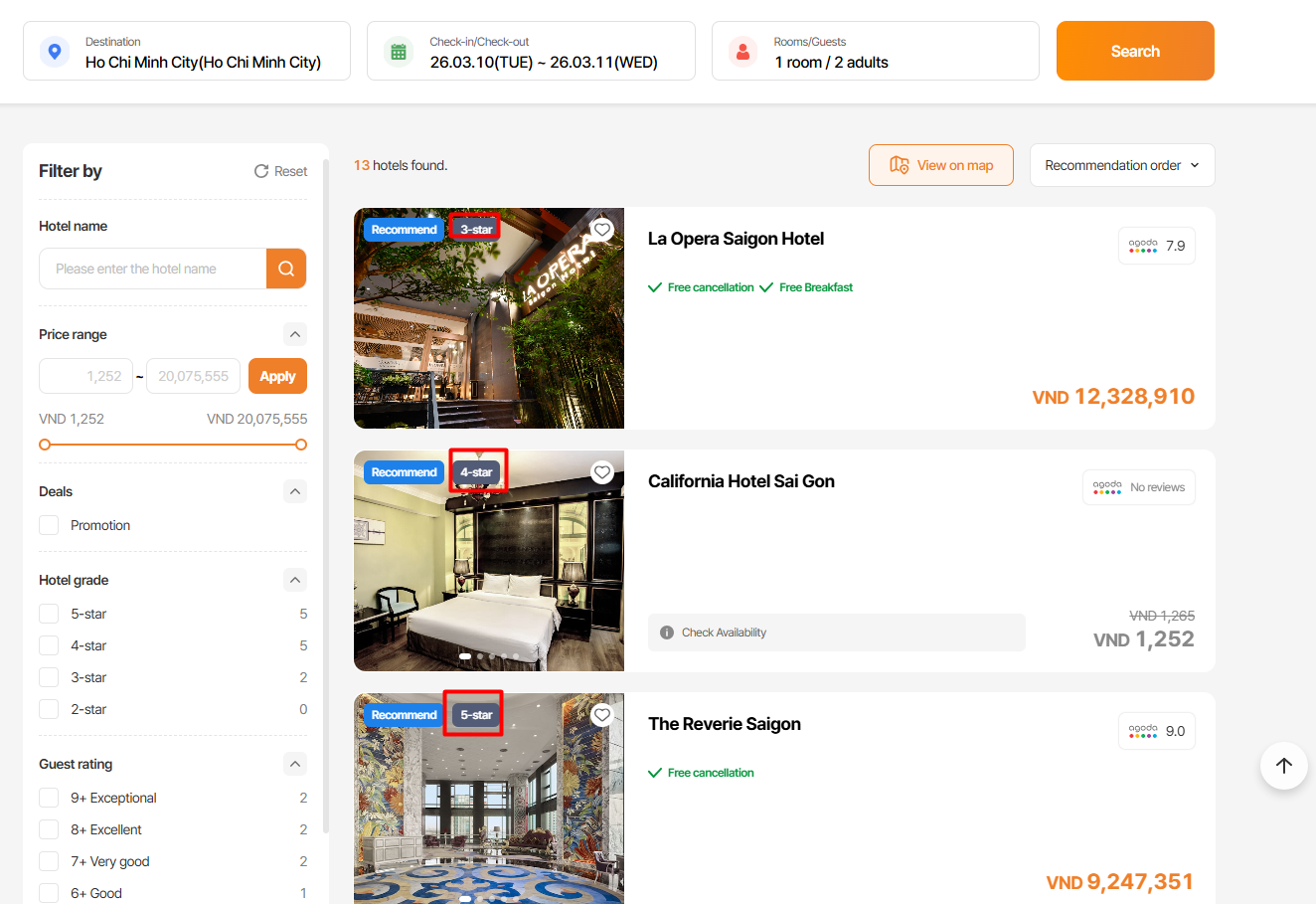
Task: Click the Agoda logo for The Reverie rating
Action: (1143, 731)
